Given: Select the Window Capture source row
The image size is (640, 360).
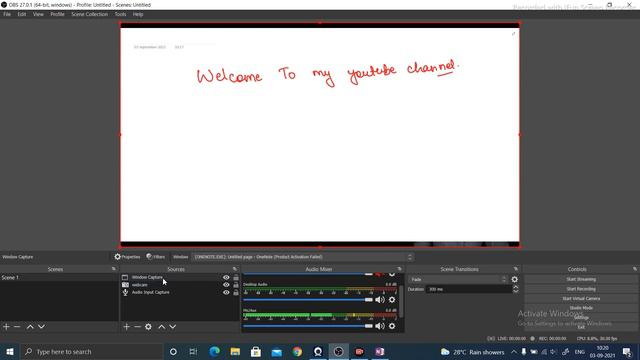Looking at the screenshot, I should coord(180,278).
